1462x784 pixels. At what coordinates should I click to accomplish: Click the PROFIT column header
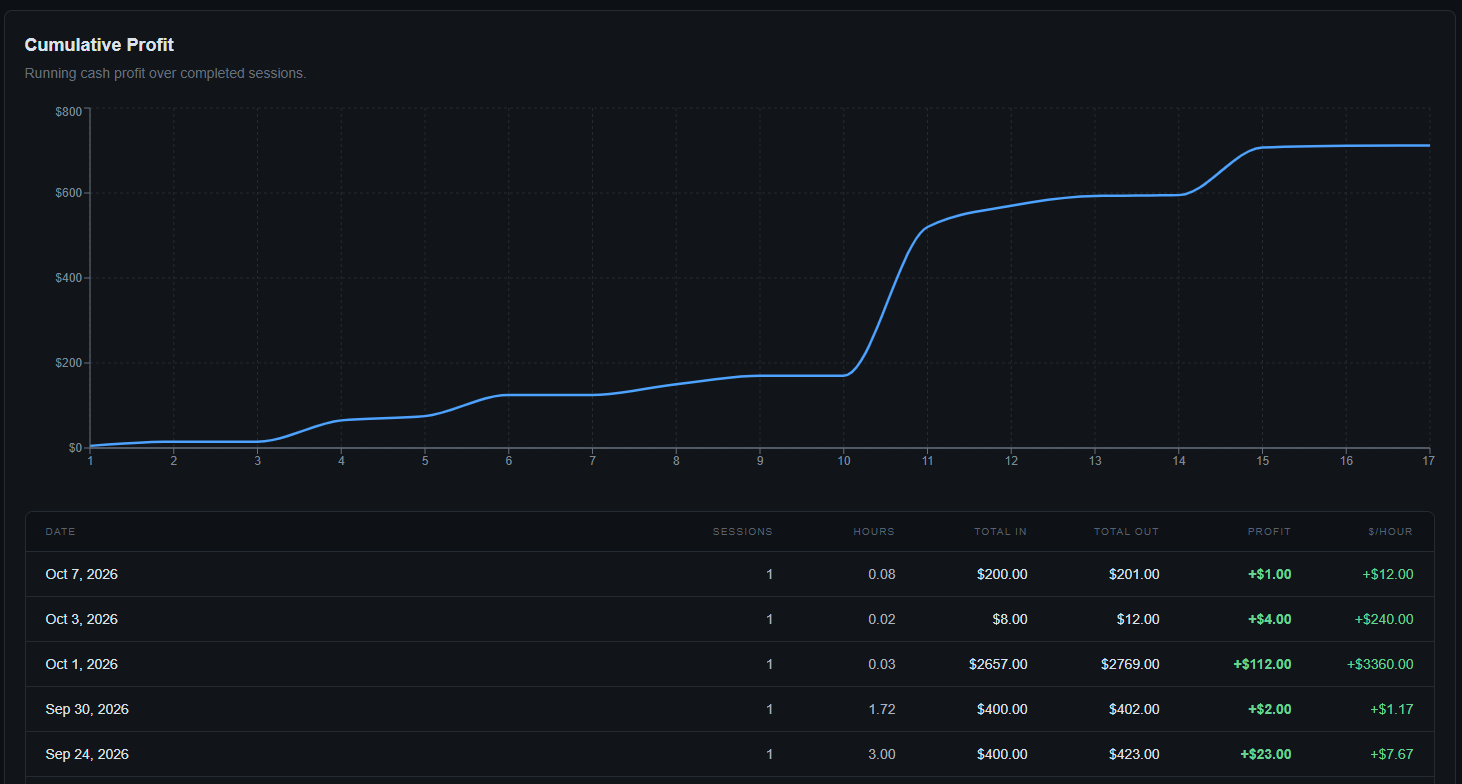pyautogui.click(x=1270, y=532)
